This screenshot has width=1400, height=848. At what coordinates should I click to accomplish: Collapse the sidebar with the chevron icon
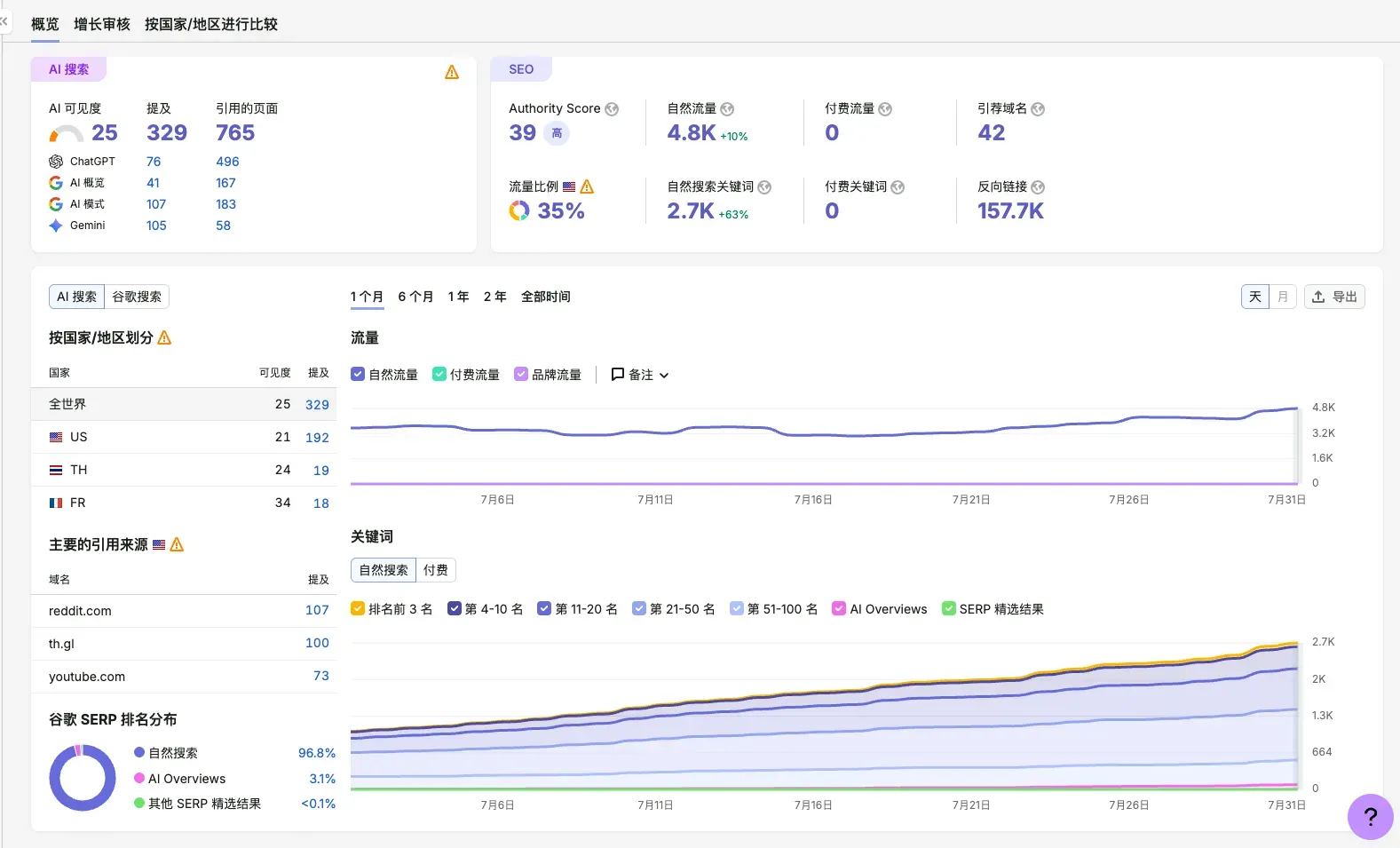(x=4, y=20)
